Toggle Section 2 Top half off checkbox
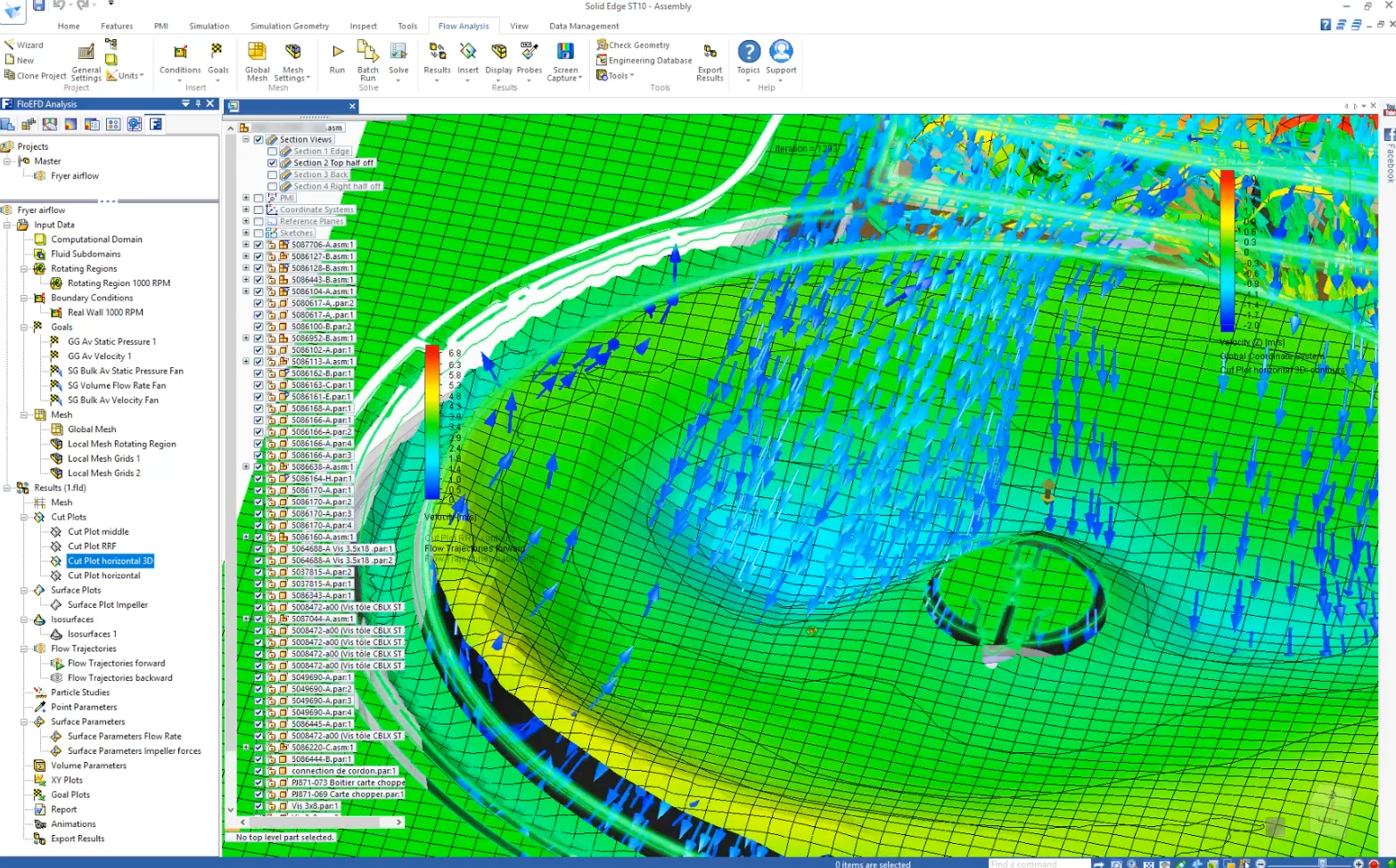Viewport: 1396px width, 868px height. click(x=272, y=162)
